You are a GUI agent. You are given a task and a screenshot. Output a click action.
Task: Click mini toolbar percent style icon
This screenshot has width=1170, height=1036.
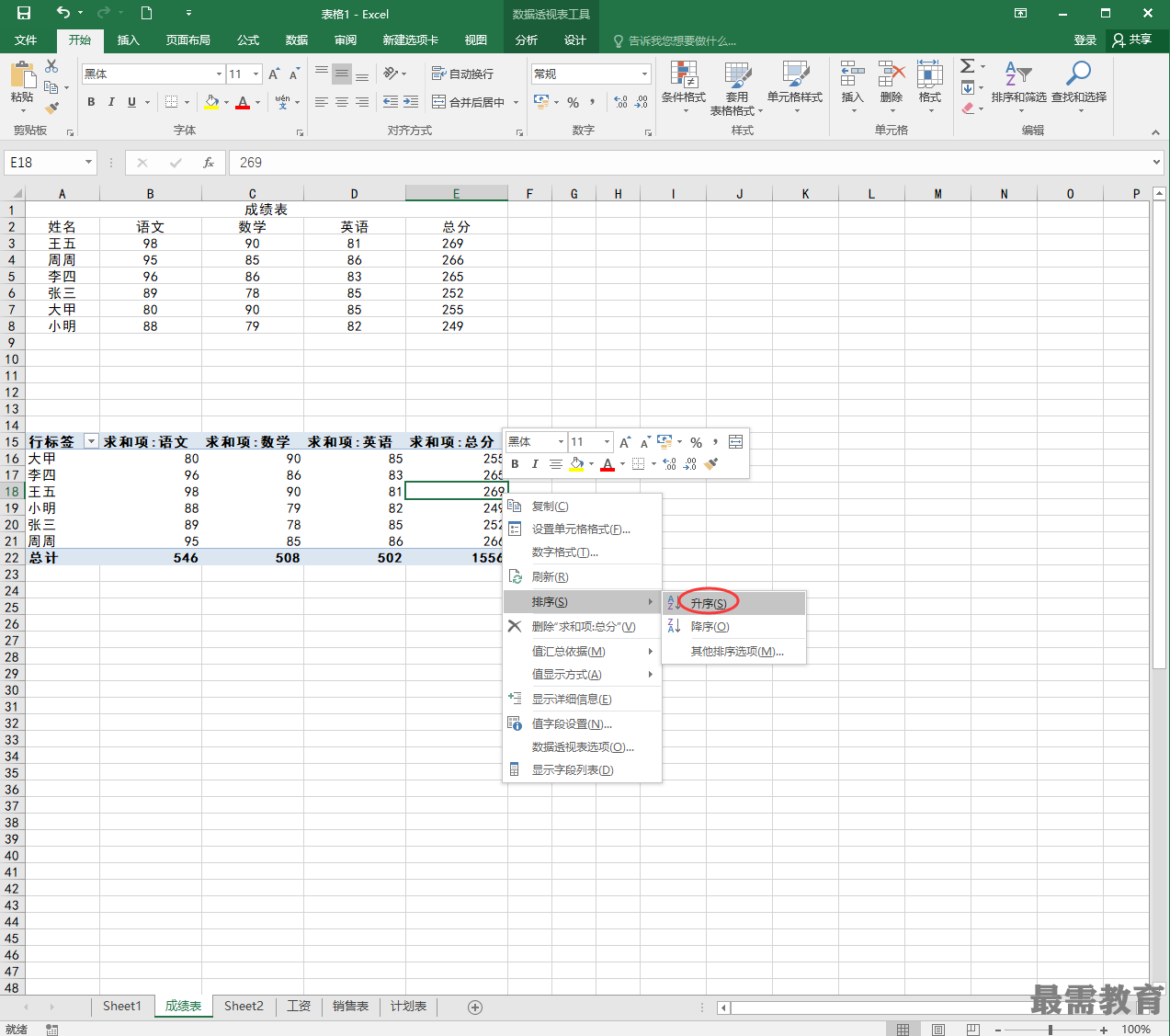(696, 442)
